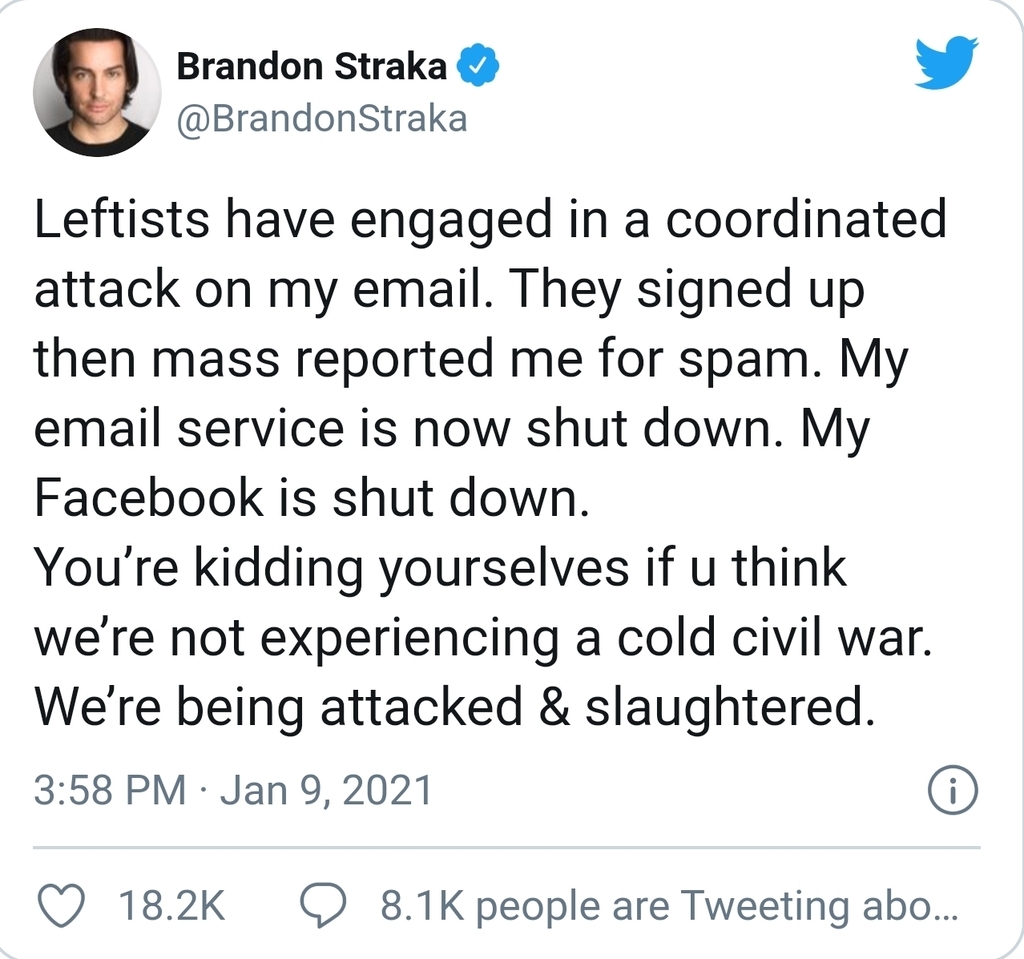Screen dimensions: 1024x959
Task: Click the line mentioning "cold civil war"
Action: (483, 638)
